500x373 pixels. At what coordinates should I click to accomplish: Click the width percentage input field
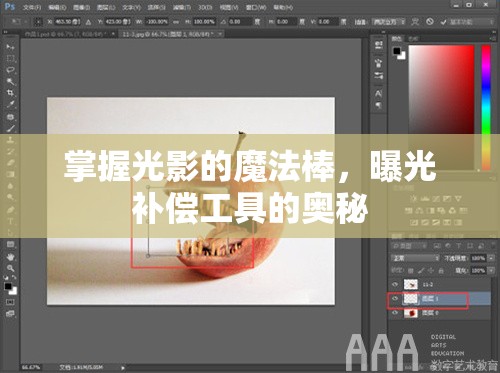pos(157,22)
